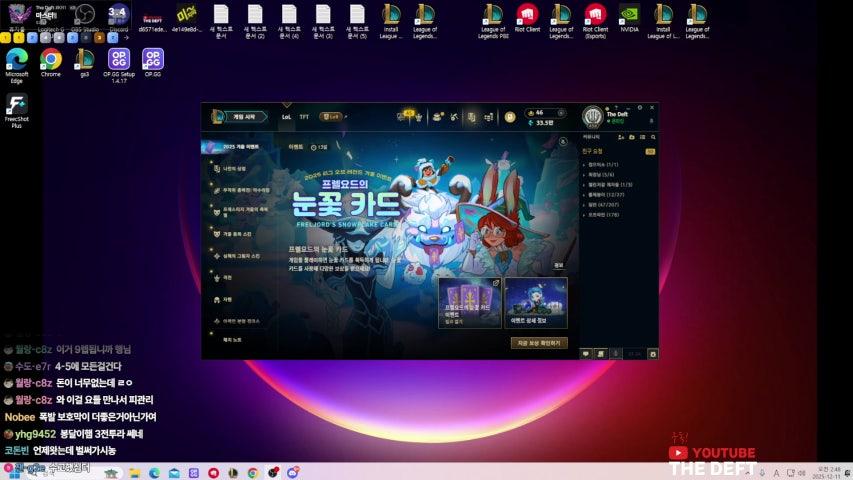Click the client settings icon at bottom-right
This screenshot has height=480, width=853.
652,353
